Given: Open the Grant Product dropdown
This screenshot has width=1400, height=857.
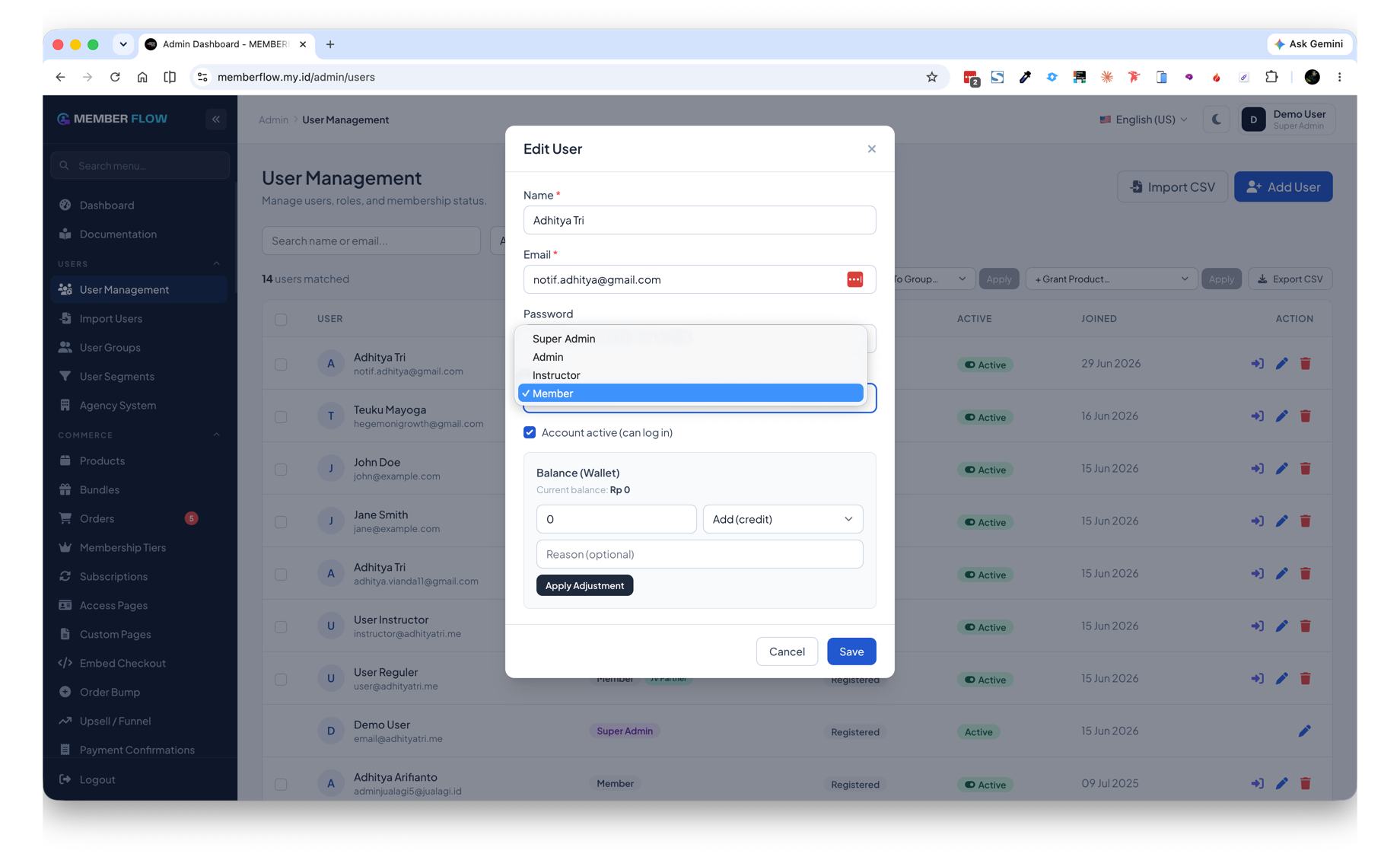Looking at the screenshot, I should point(1111,279).
